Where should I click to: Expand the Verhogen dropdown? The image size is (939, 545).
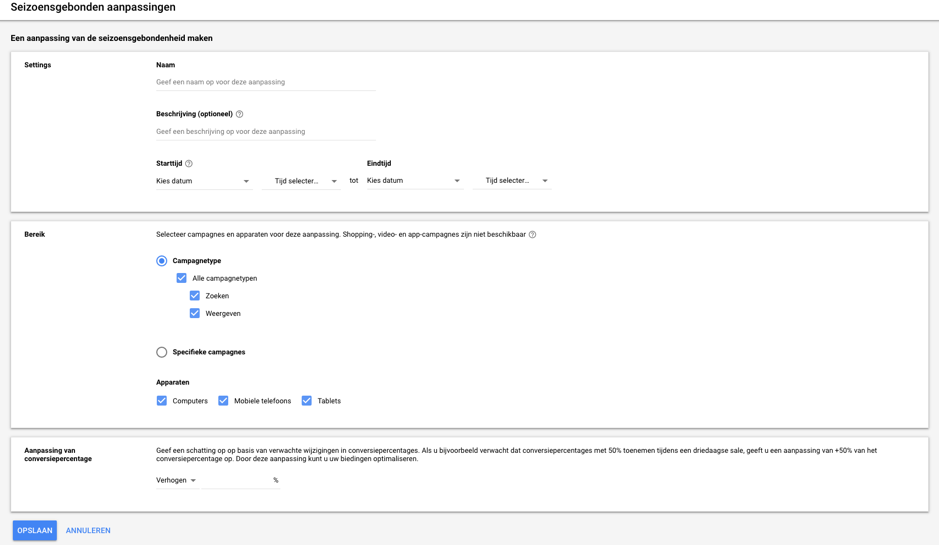tap(176, 480)
